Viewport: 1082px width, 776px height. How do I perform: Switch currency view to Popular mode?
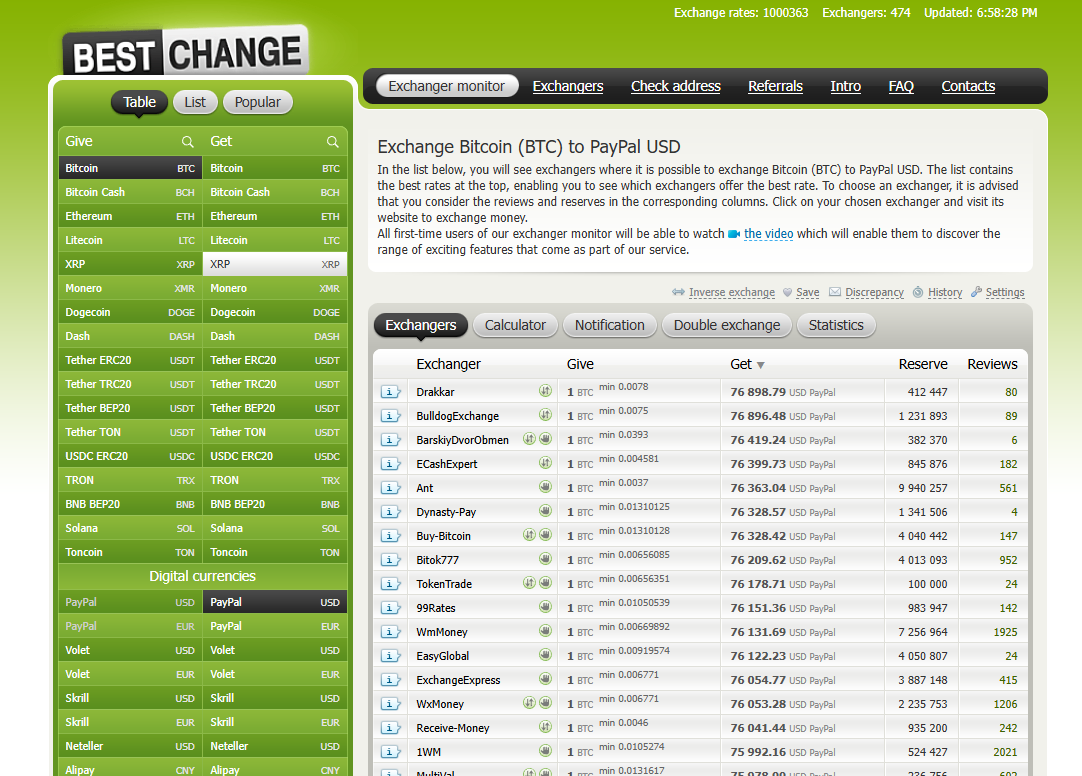point(258,102)
